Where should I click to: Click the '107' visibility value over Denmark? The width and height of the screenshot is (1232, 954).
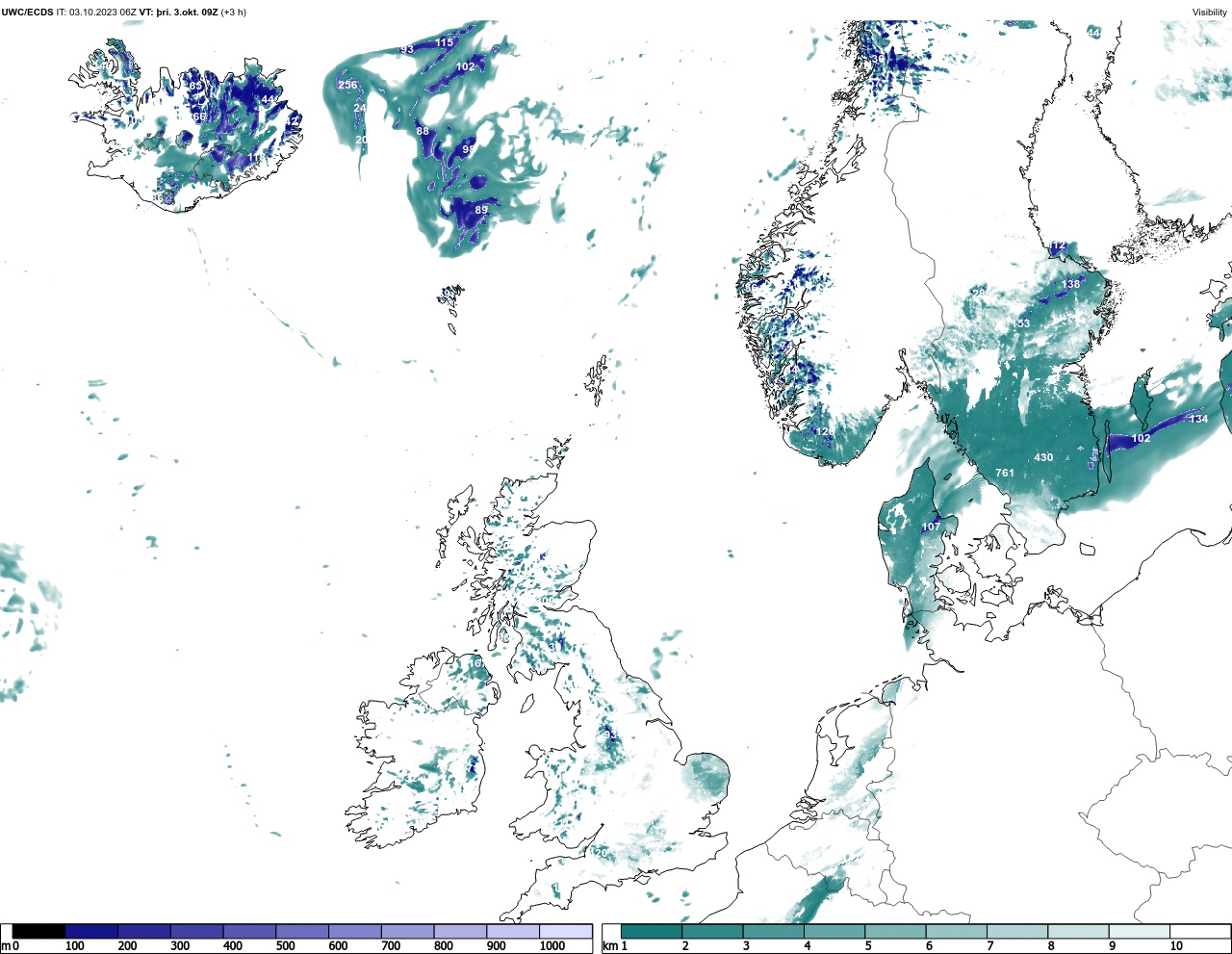931,527
